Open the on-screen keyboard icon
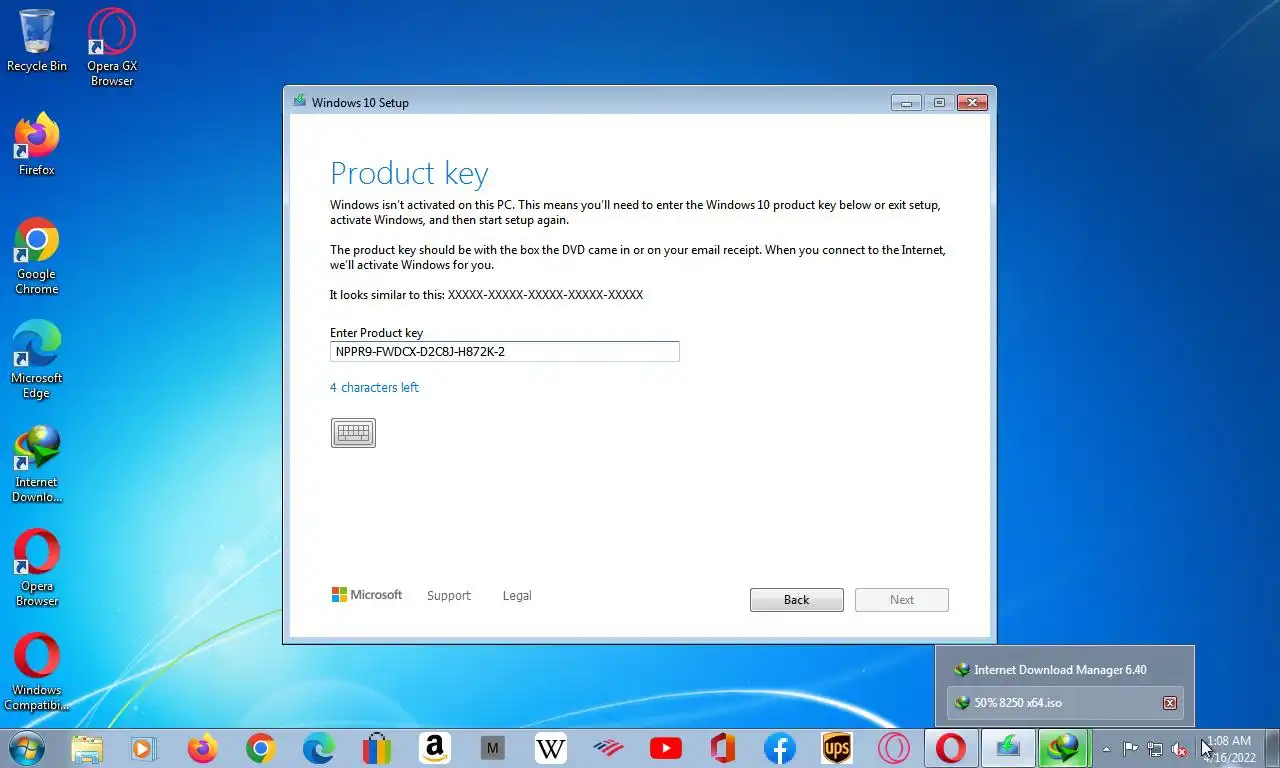Image resolution: width=1280 pixels, height=768 pixels. tap(353, 433)
